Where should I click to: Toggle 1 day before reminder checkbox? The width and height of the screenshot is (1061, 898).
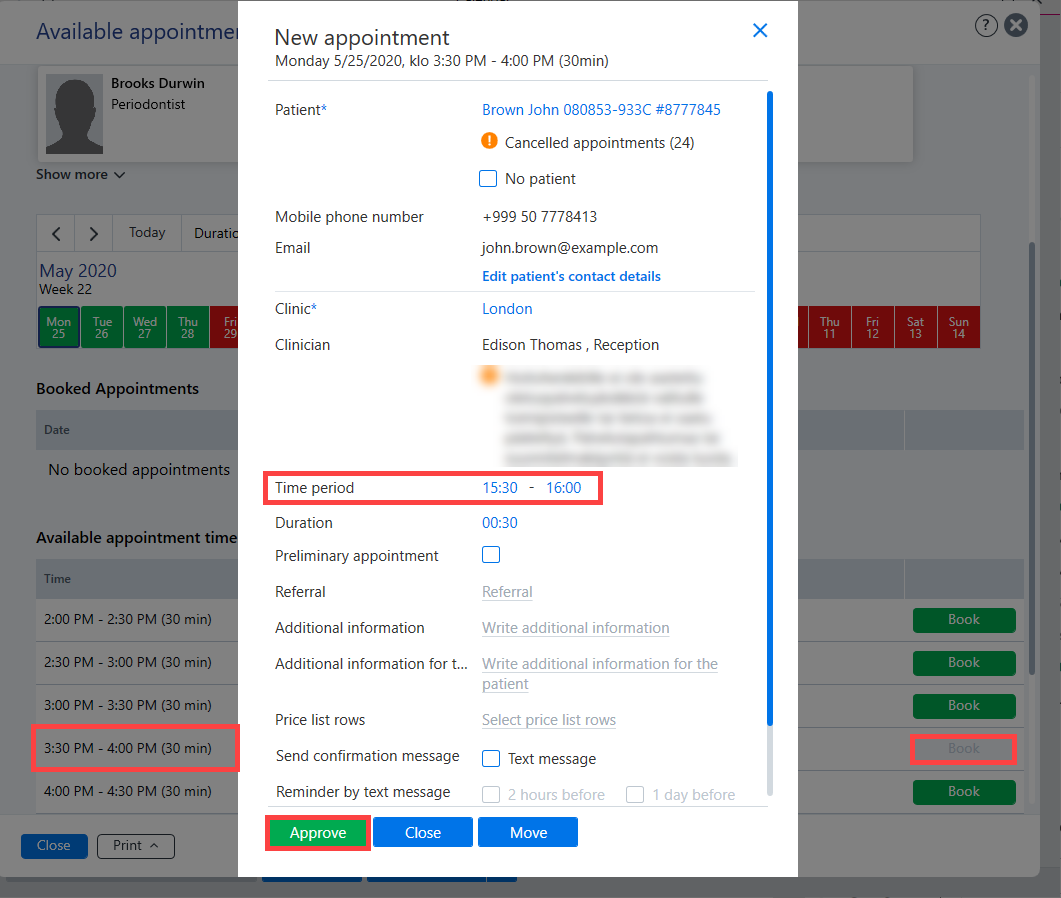[x=635, y=794]
